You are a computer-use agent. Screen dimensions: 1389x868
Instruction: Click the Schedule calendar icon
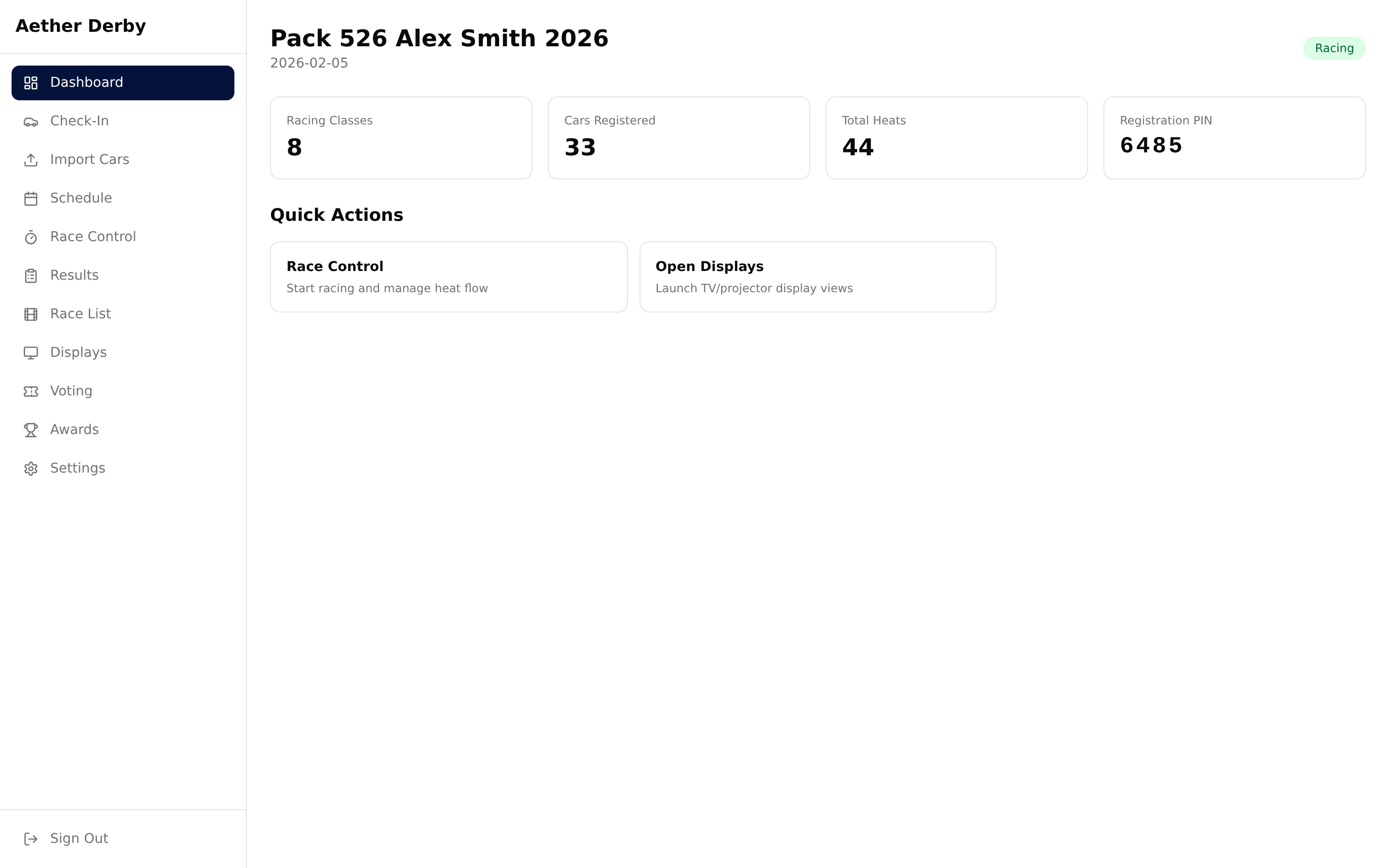pos(31,199)
